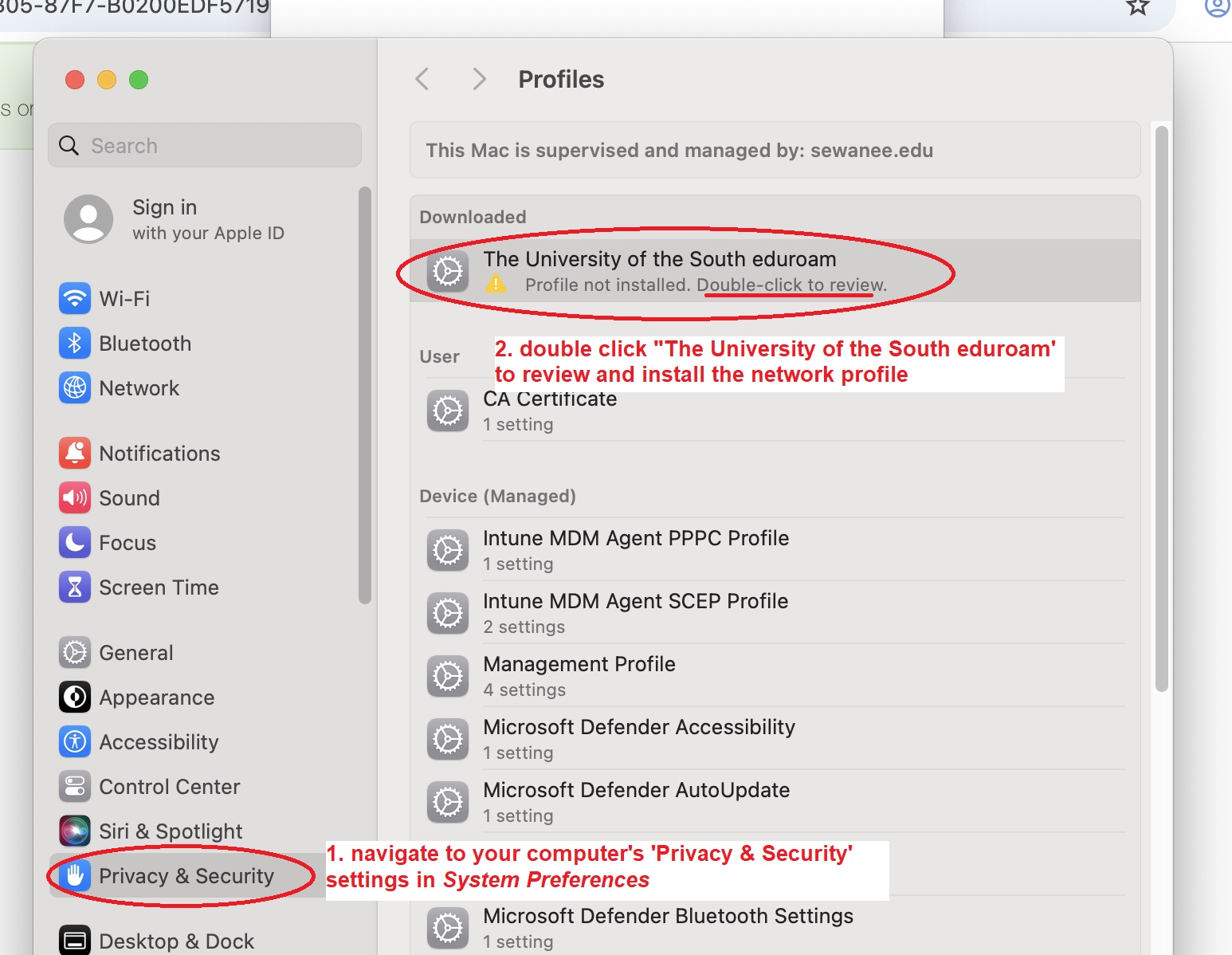Go back with the left chevron
The height and width of the screenshot is (955, 1232).
(x=422, y=79)
